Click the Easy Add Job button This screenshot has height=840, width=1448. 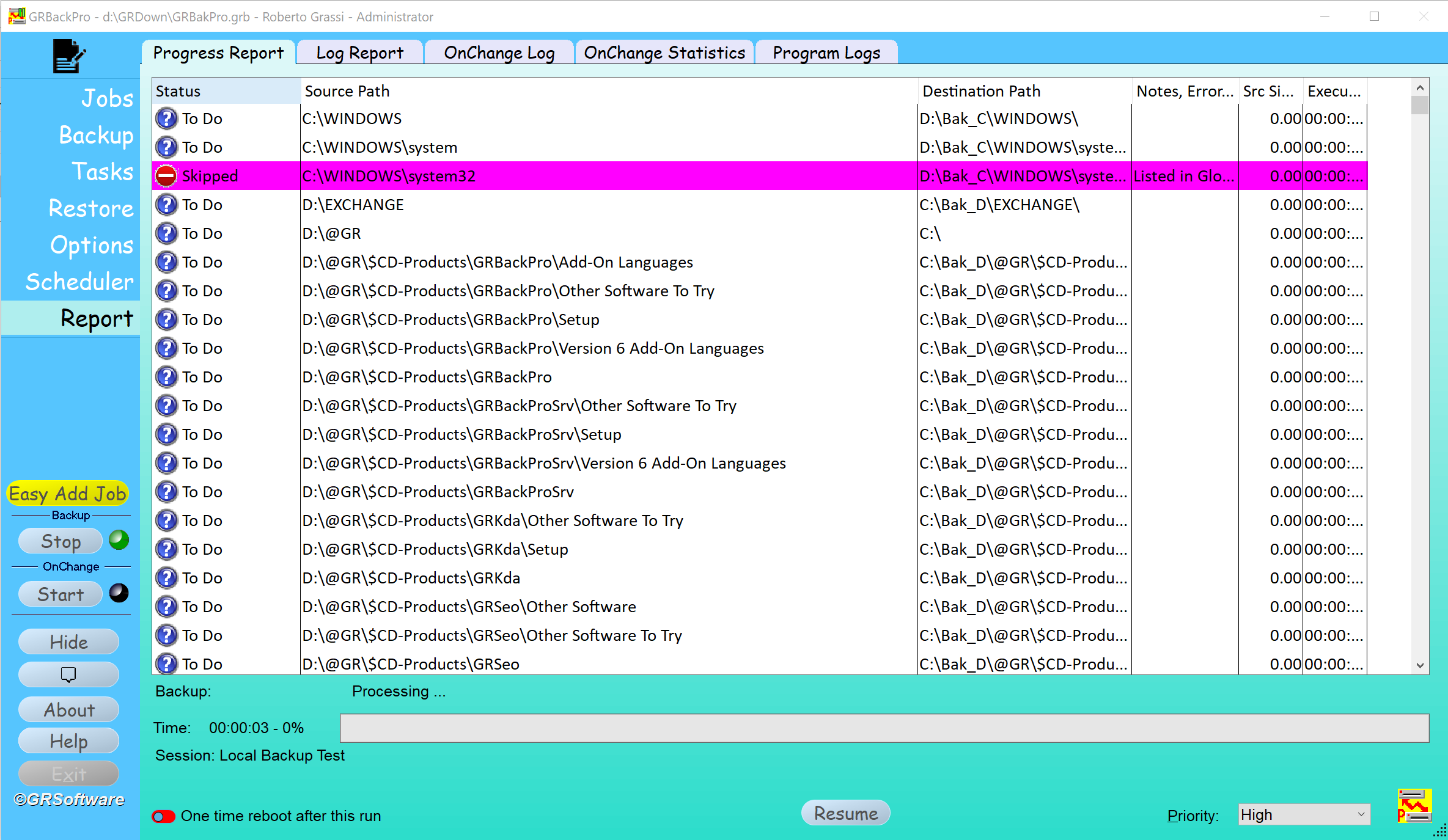[67, 494]
